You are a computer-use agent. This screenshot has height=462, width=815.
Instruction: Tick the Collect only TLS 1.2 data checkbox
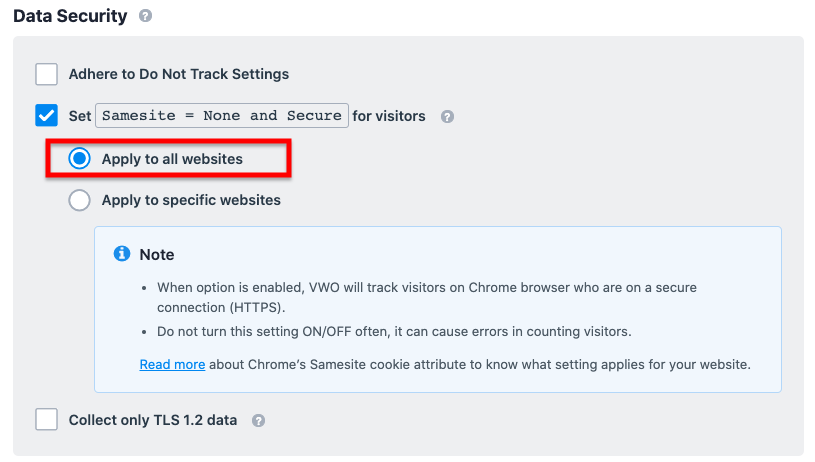click(46, 419)
